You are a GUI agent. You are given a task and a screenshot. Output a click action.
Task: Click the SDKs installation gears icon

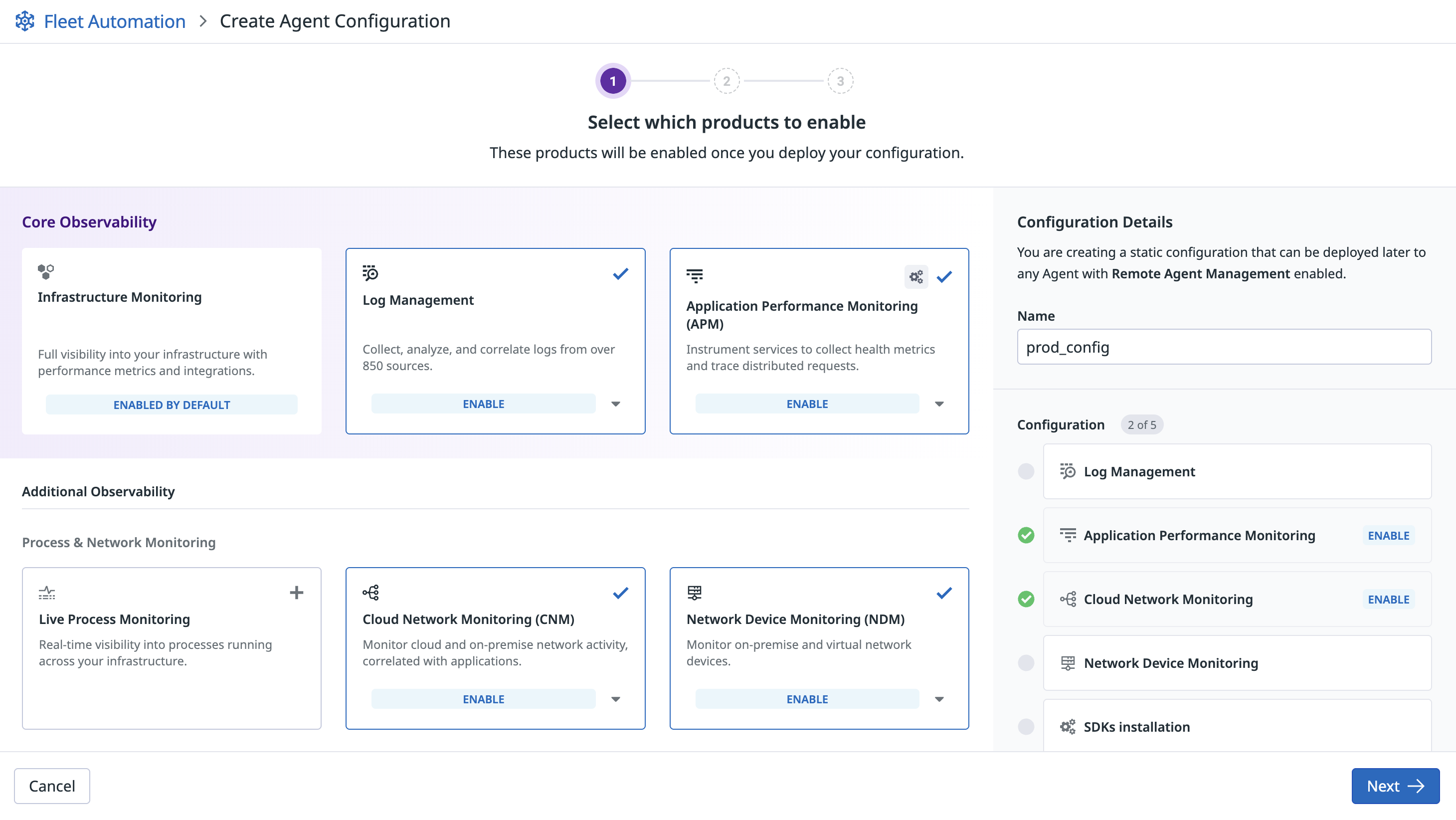click(x=1068, y=726)
